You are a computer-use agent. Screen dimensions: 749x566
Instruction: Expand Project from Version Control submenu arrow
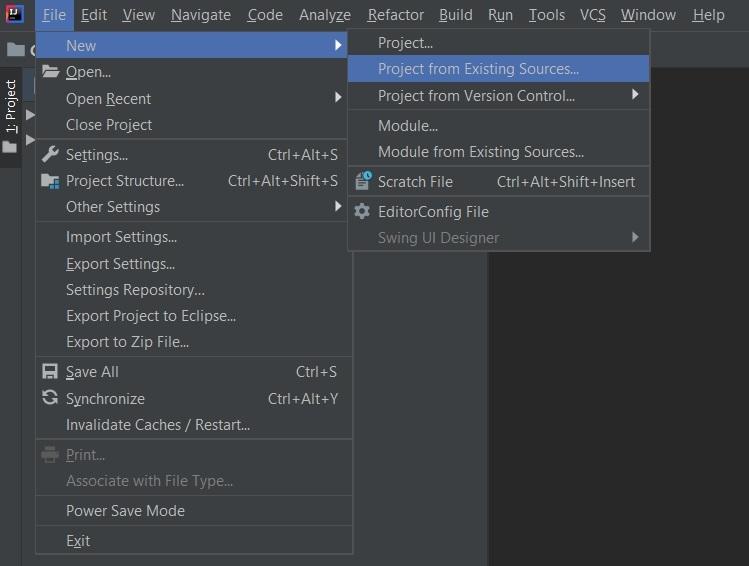(x=635, y=95)
